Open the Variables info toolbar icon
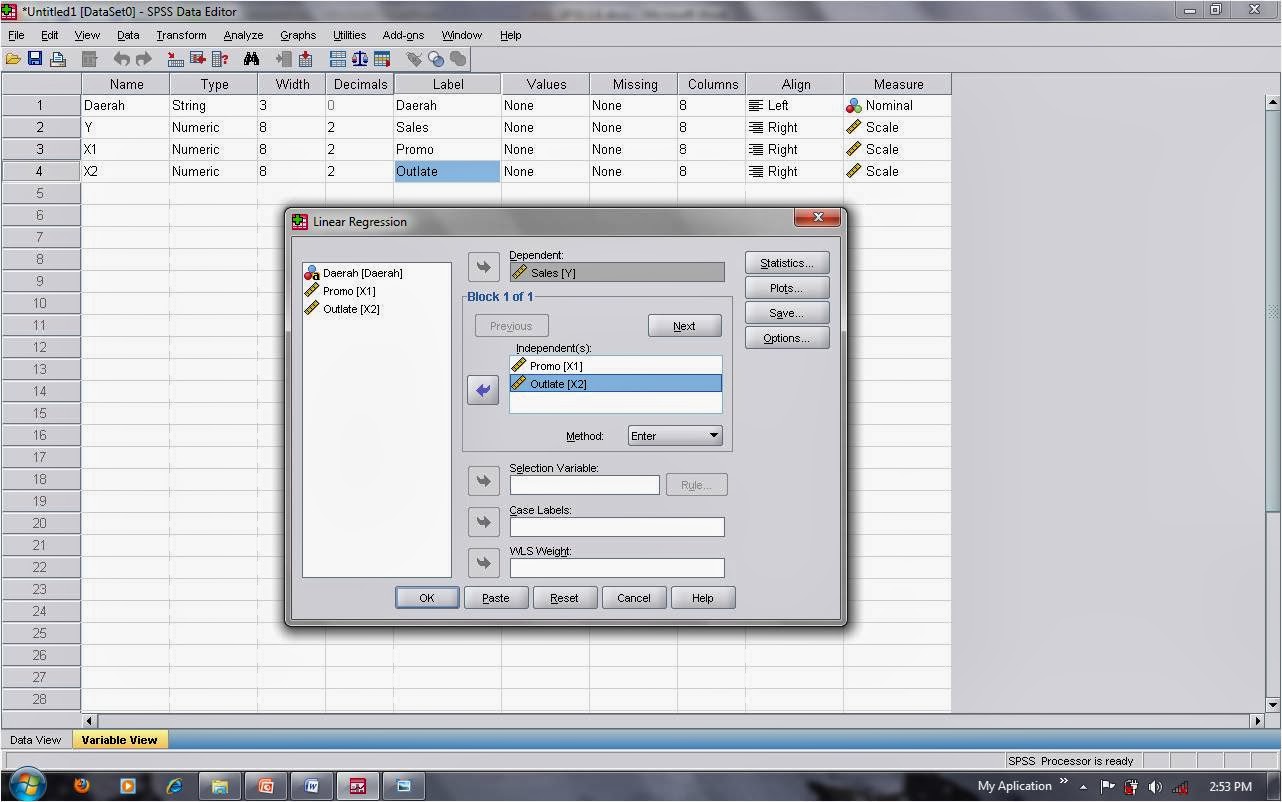Viewport: 1282px width, 802px height. (219, 60)
